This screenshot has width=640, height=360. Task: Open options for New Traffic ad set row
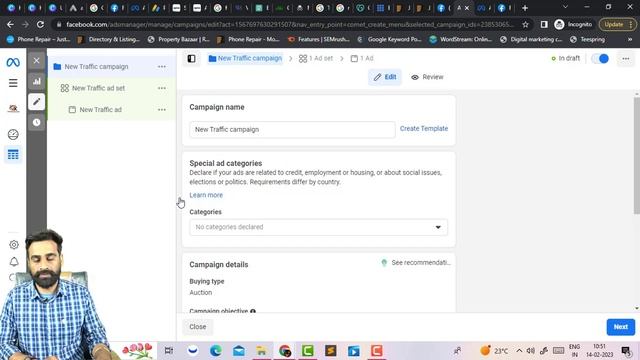coord(162,88)
